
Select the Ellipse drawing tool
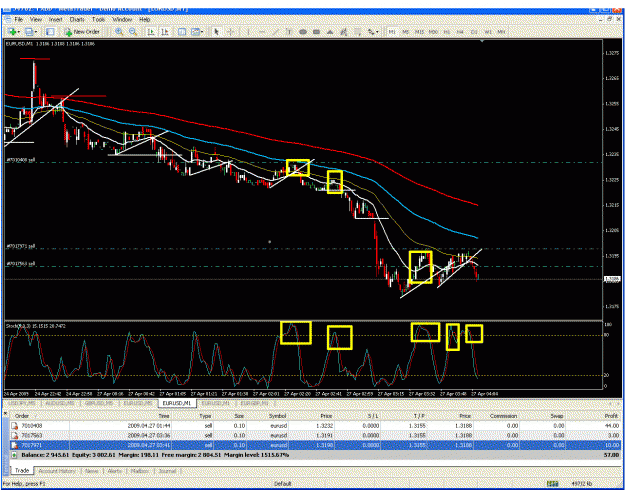(x=303, y=31)
